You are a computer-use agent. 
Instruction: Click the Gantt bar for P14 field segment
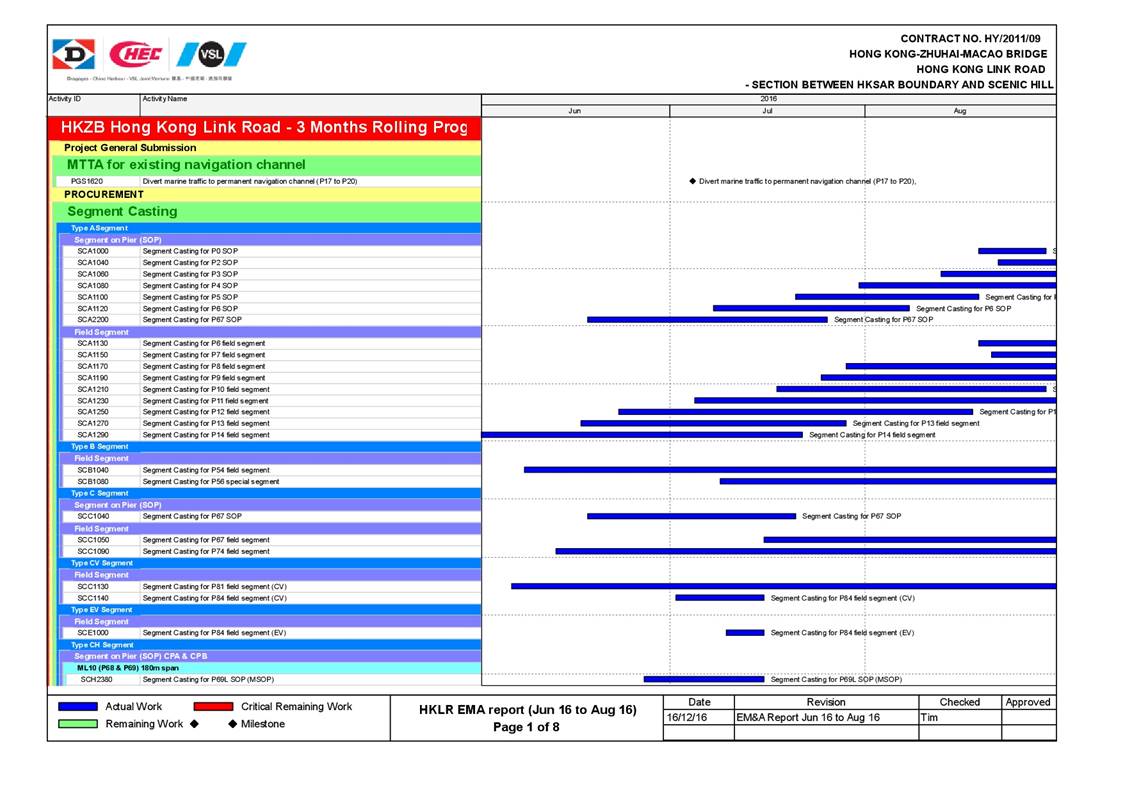coord(642,435)
